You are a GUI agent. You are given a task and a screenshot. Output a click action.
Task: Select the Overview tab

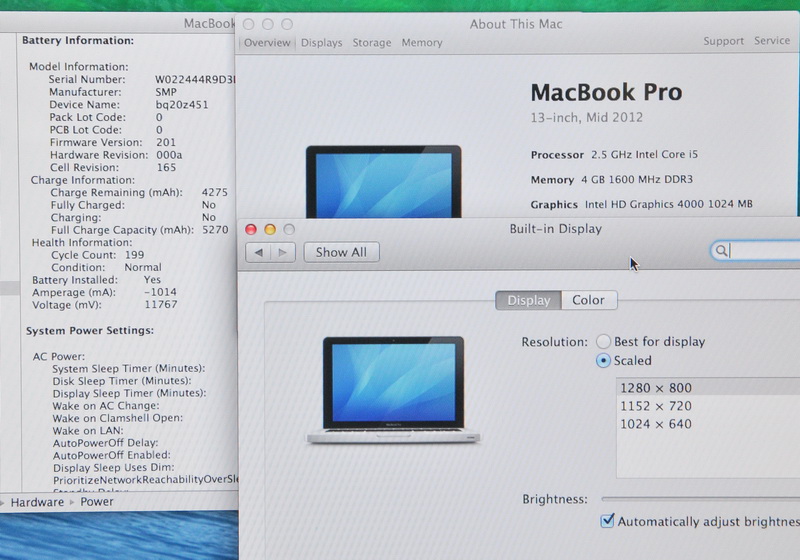267,43
